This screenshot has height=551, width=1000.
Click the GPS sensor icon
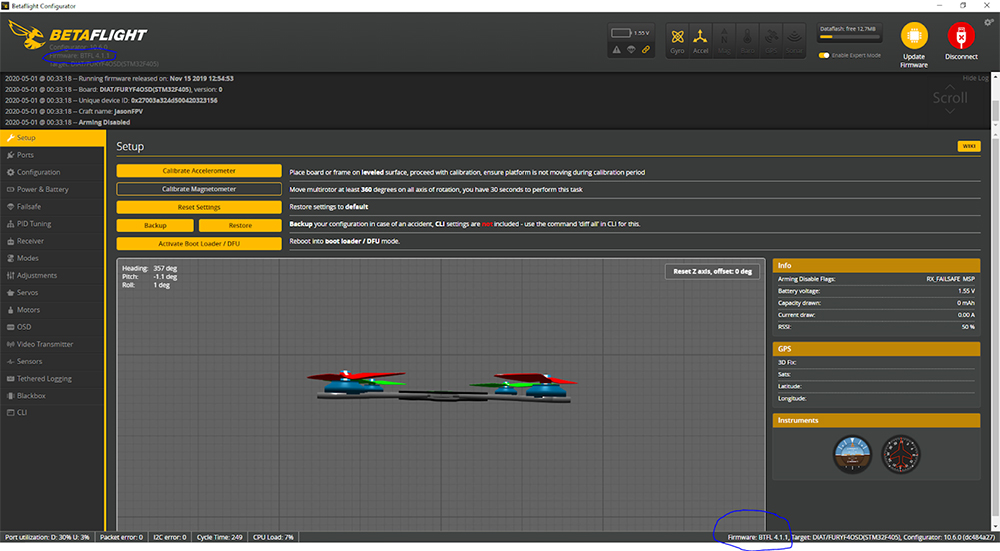[771, 40]
